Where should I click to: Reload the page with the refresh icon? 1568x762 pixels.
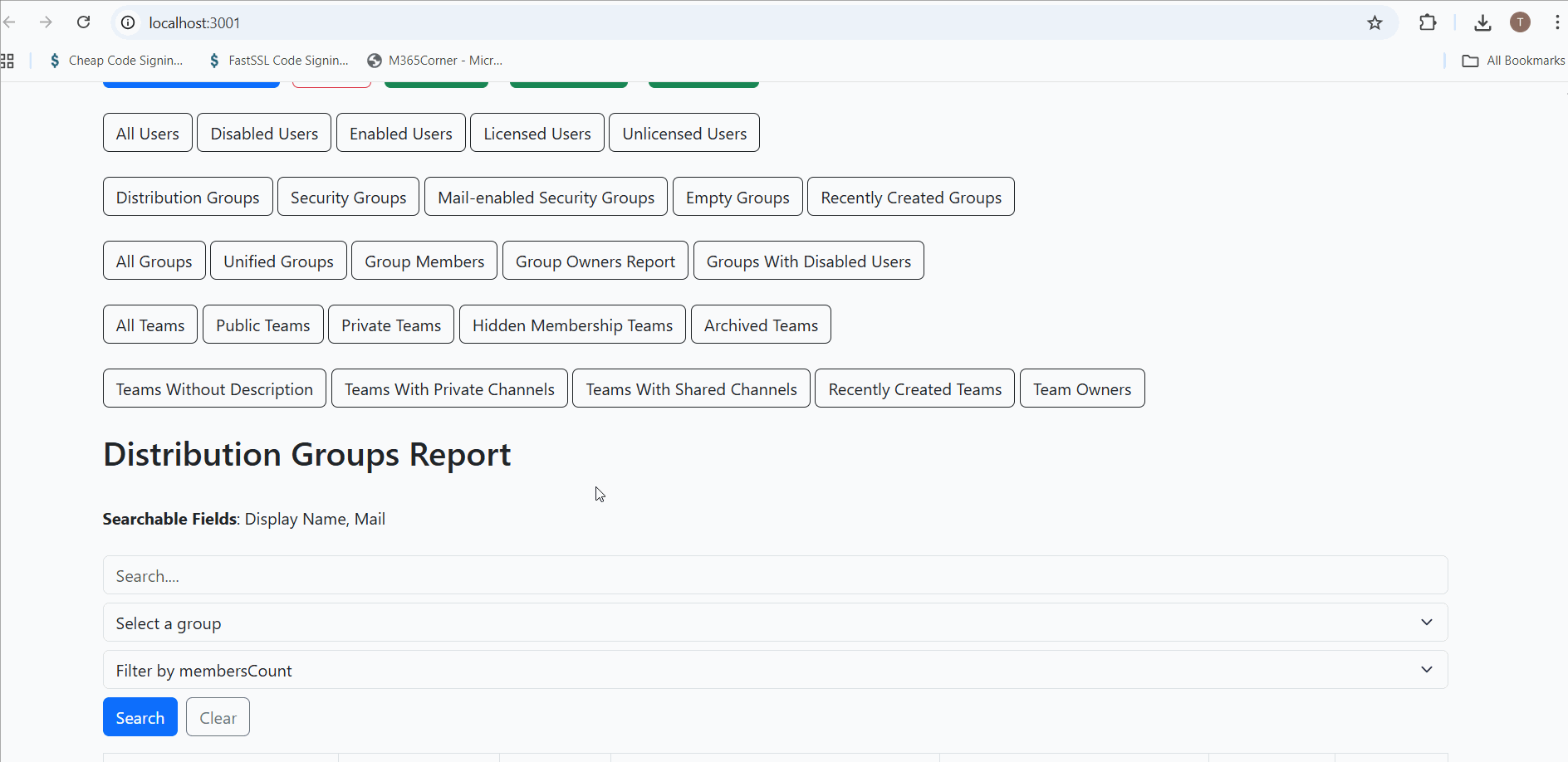pos(83,22)
